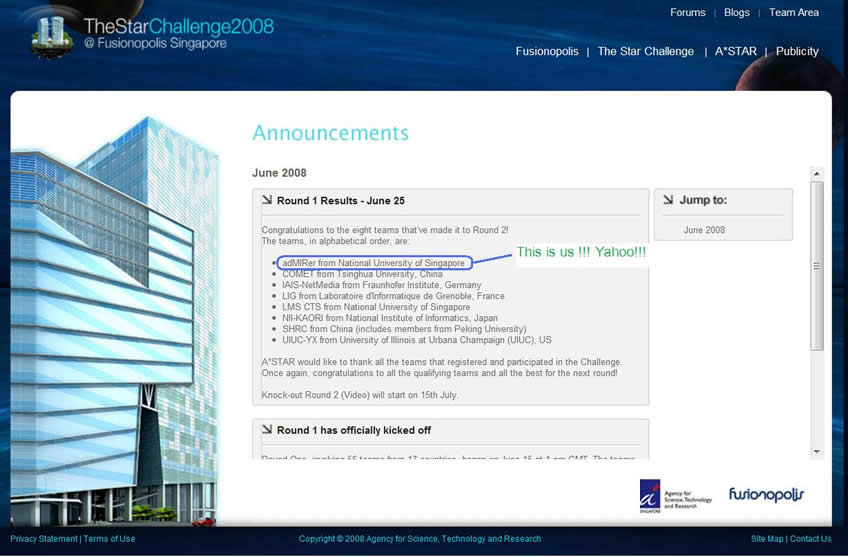Click the Fusionopolis footer logo
Viewport: 848px width, 557px height.
pyautogui.click(x=766, y=495)
